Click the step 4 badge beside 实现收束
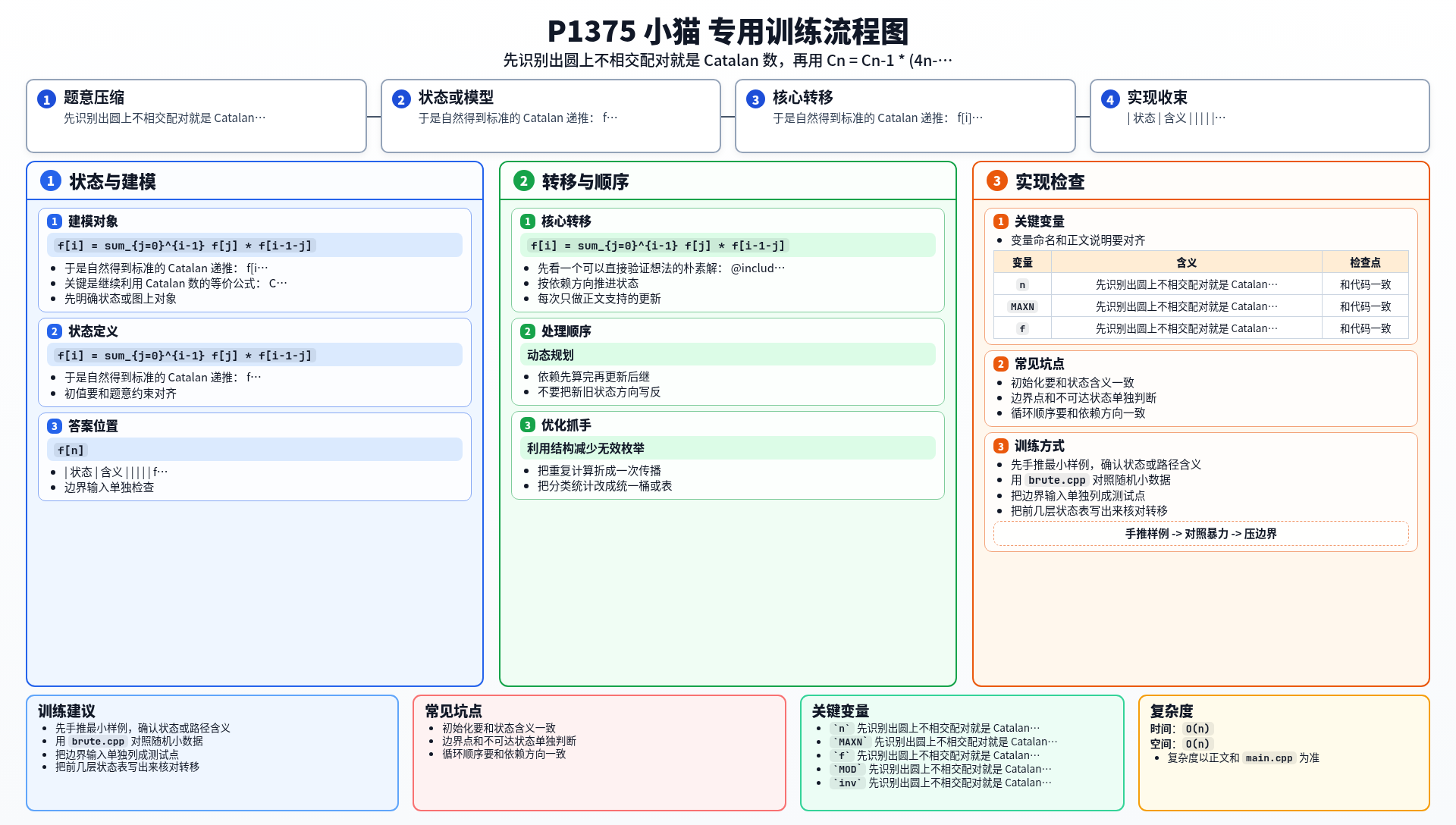 pos(1110,99)
